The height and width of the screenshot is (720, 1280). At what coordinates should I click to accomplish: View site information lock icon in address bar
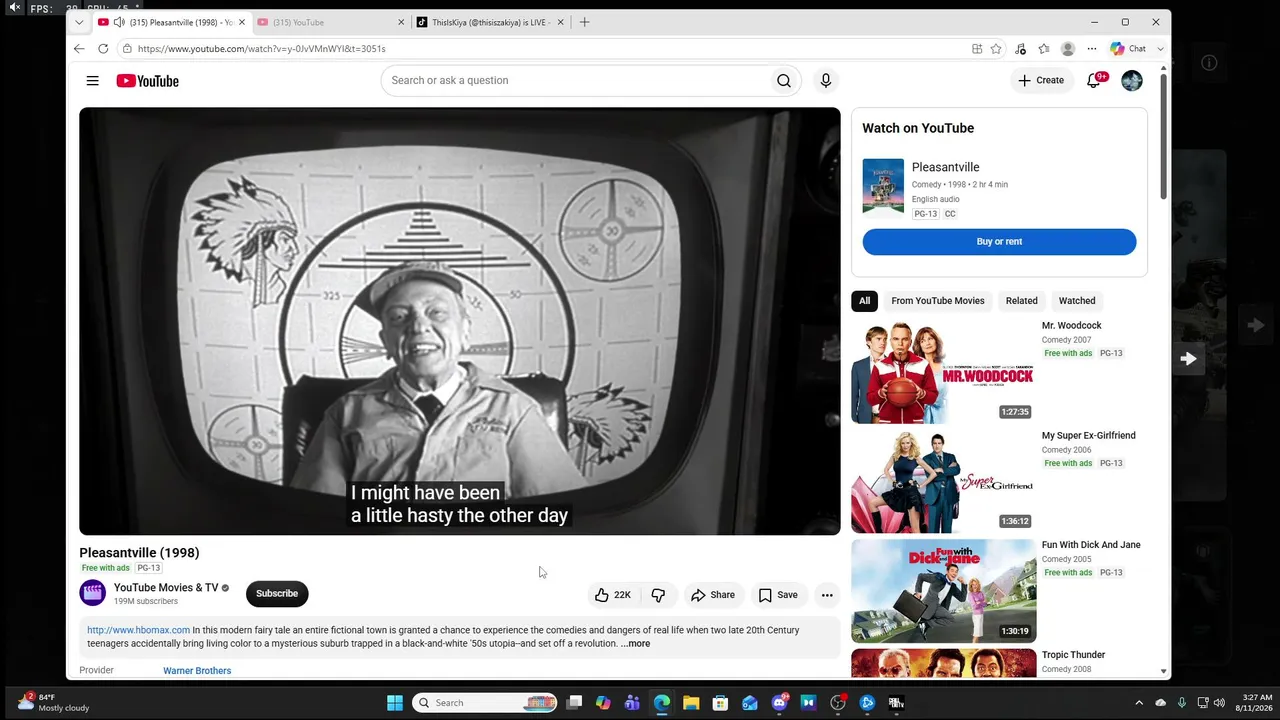tap(127, 48)
